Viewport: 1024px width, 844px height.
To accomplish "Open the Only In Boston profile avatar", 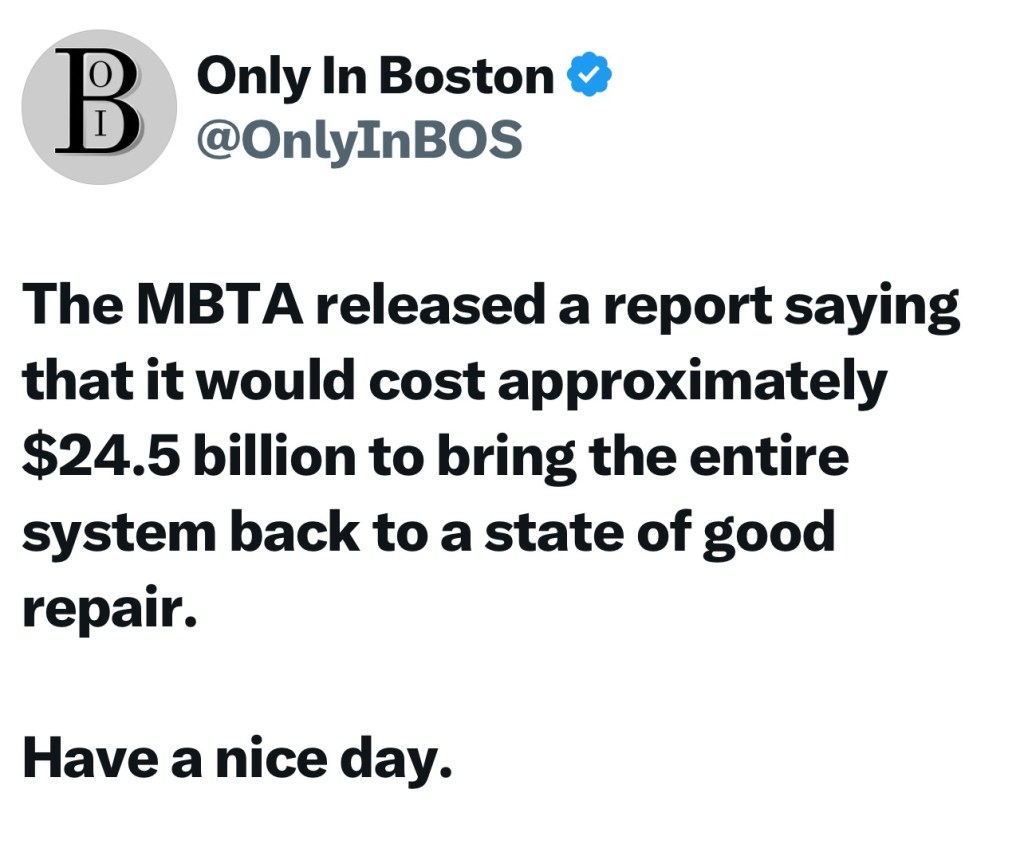I will click(99, 107).
